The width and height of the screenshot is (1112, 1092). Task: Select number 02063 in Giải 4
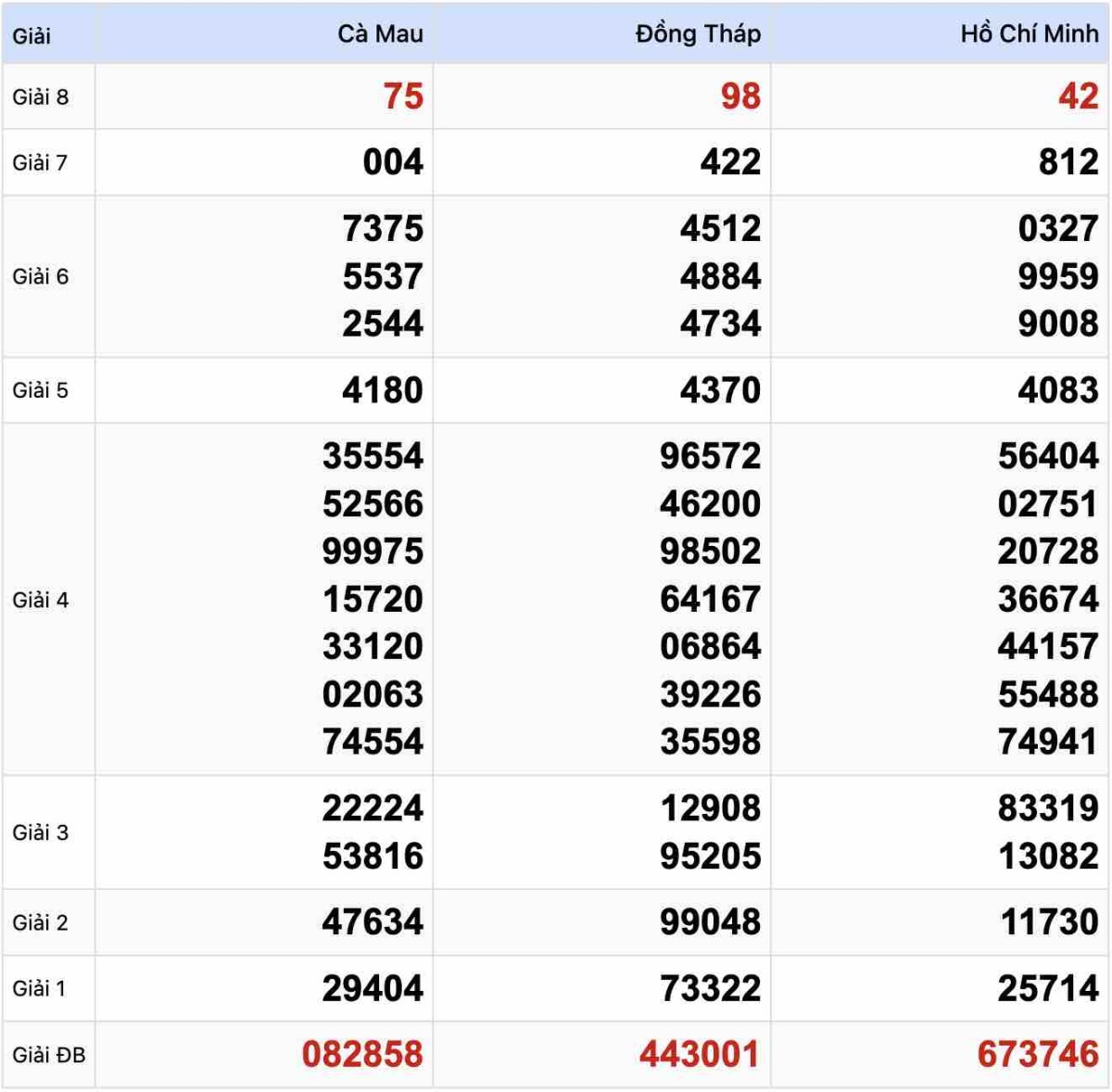[x=373, y=694]
